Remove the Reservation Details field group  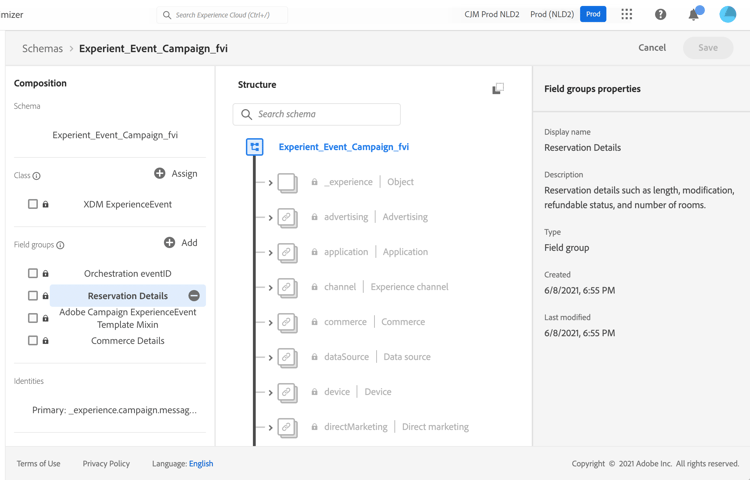[194, 296]
